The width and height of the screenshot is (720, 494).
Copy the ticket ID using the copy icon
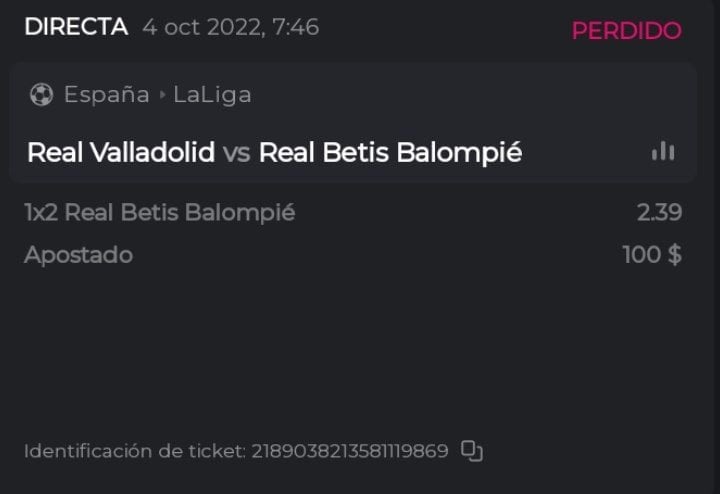[x=471, y=451]
